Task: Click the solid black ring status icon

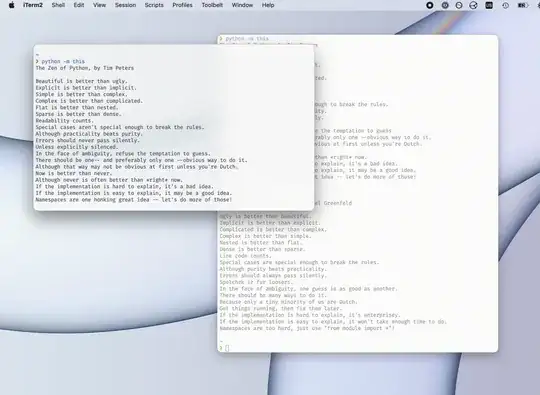Action: coord(430,5)
